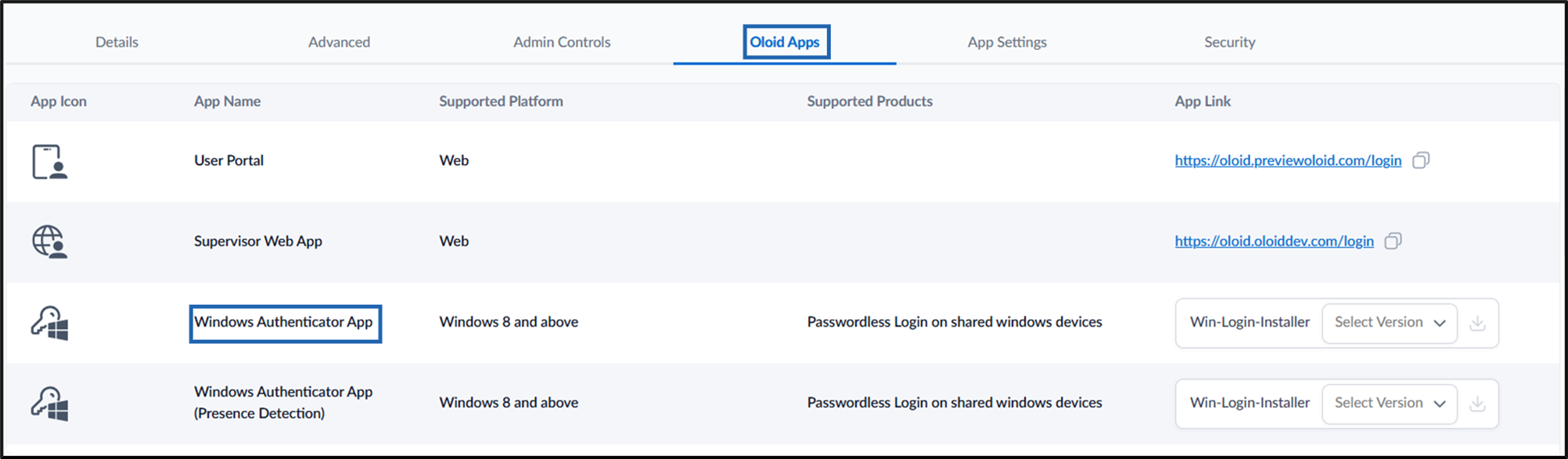Screen dimensions: 1568x459
Task: Click Windows 8 and above for Windows Authenticator App
Action: (x=509, y=322)
